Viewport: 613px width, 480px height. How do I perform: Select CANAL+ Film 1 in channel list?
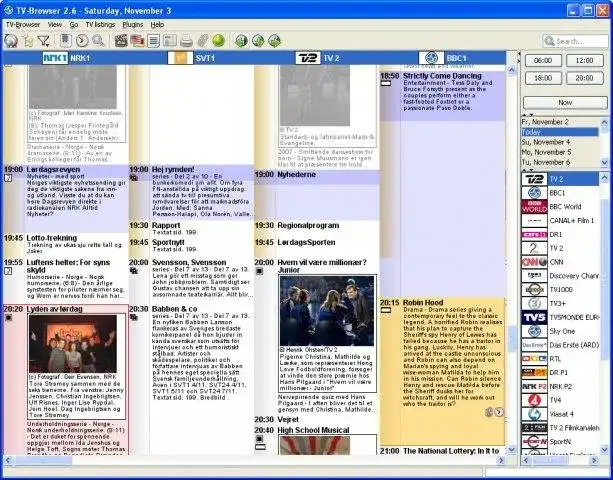[x=560, y=220]
